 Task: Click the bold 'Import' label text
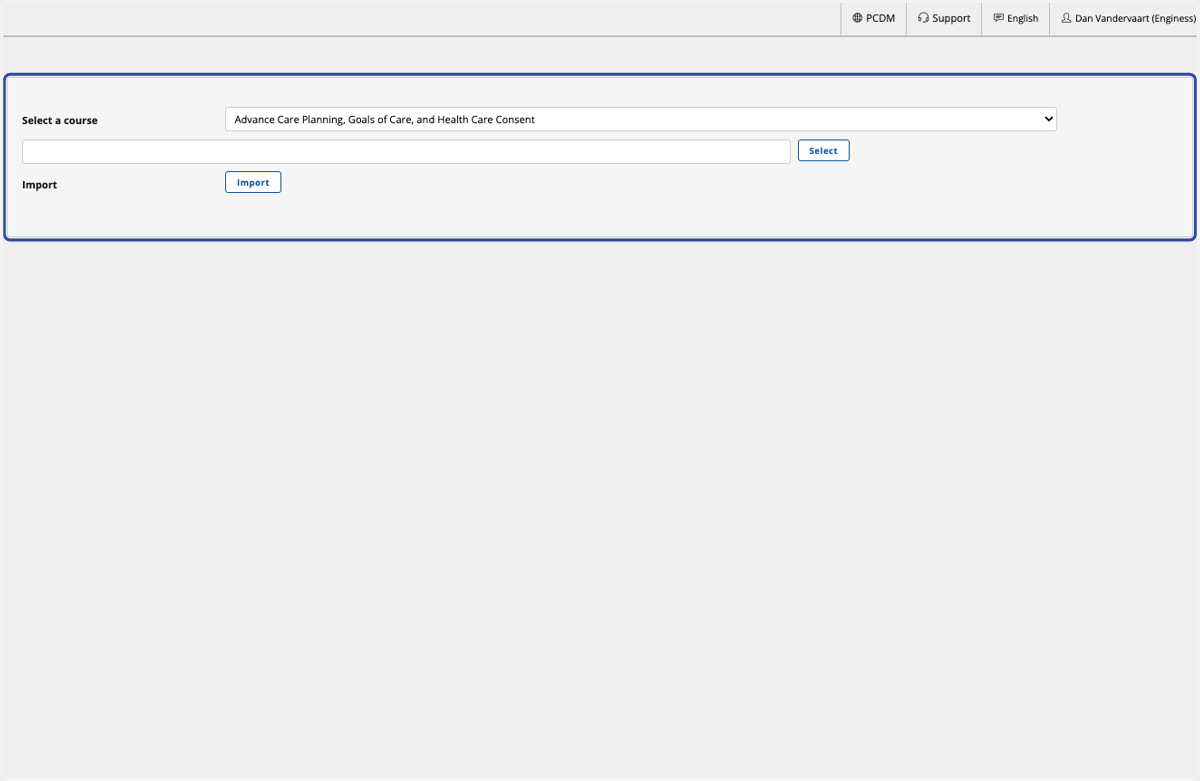pyautogui.click(x=40, y=185)
